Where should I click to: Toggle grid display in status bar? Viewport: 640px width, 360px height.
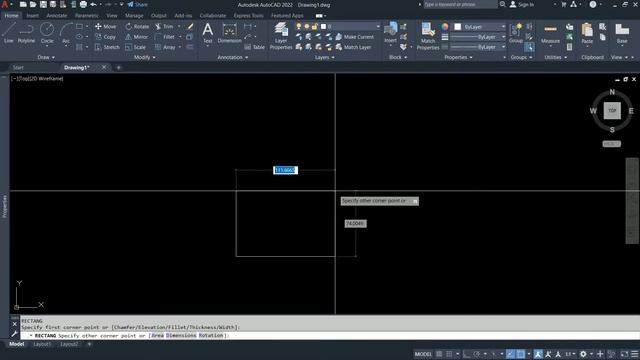pyautogui.click(x=439, y=354)
